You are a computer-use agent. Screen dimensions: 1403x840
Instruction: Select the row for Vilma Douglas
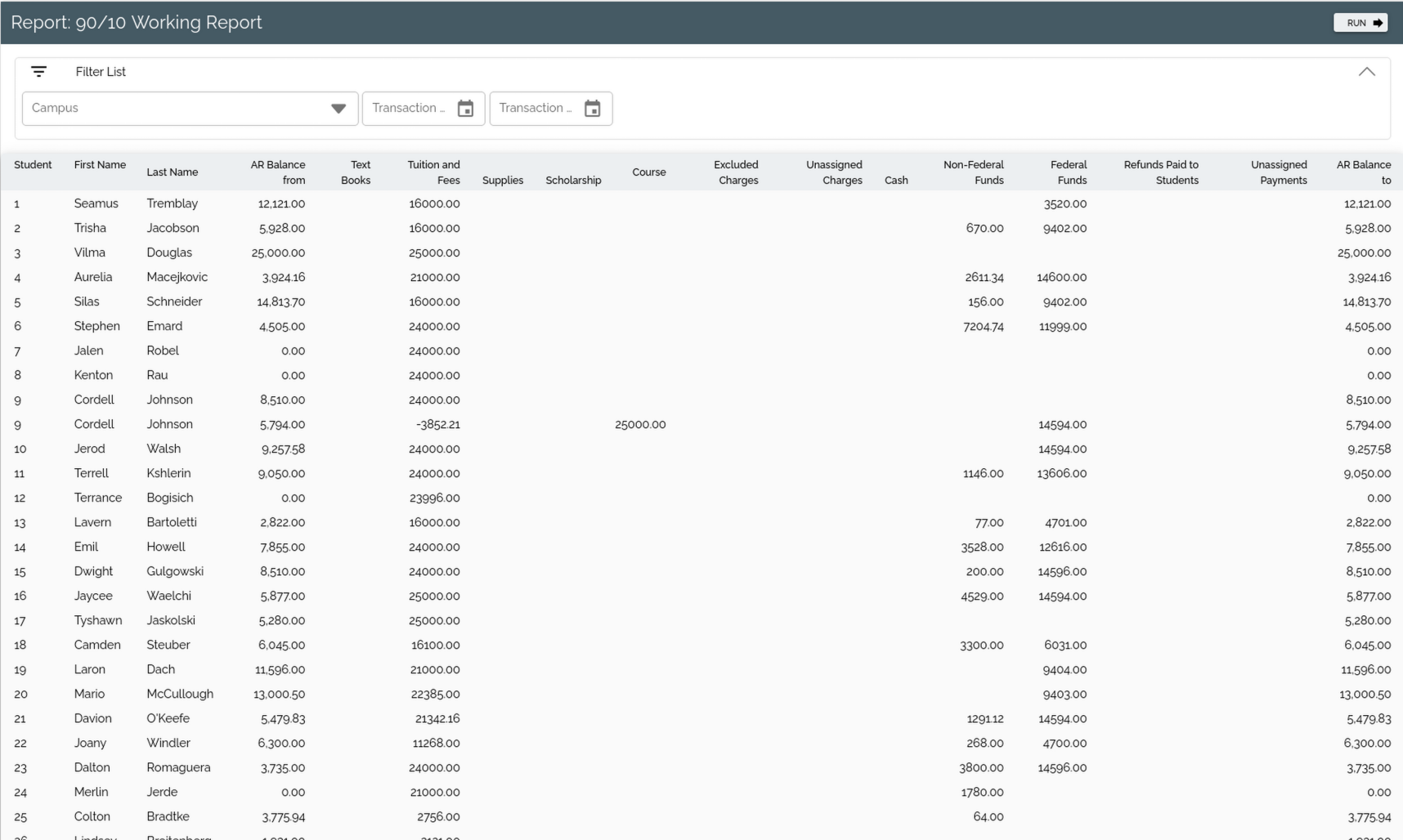tap(168, 252)
